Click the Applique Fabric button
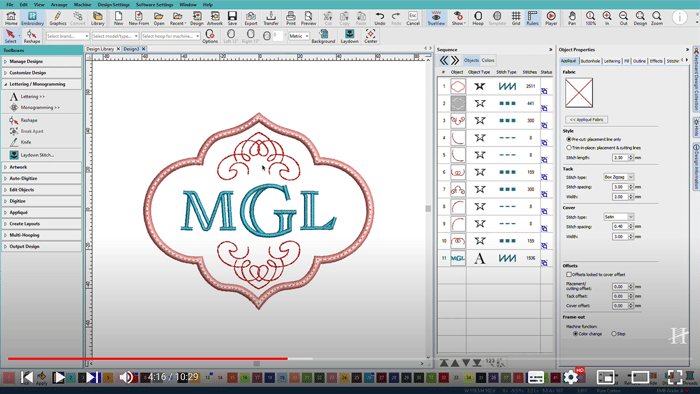The width and height of the screenshot is (700, 394). pos(587,120)
